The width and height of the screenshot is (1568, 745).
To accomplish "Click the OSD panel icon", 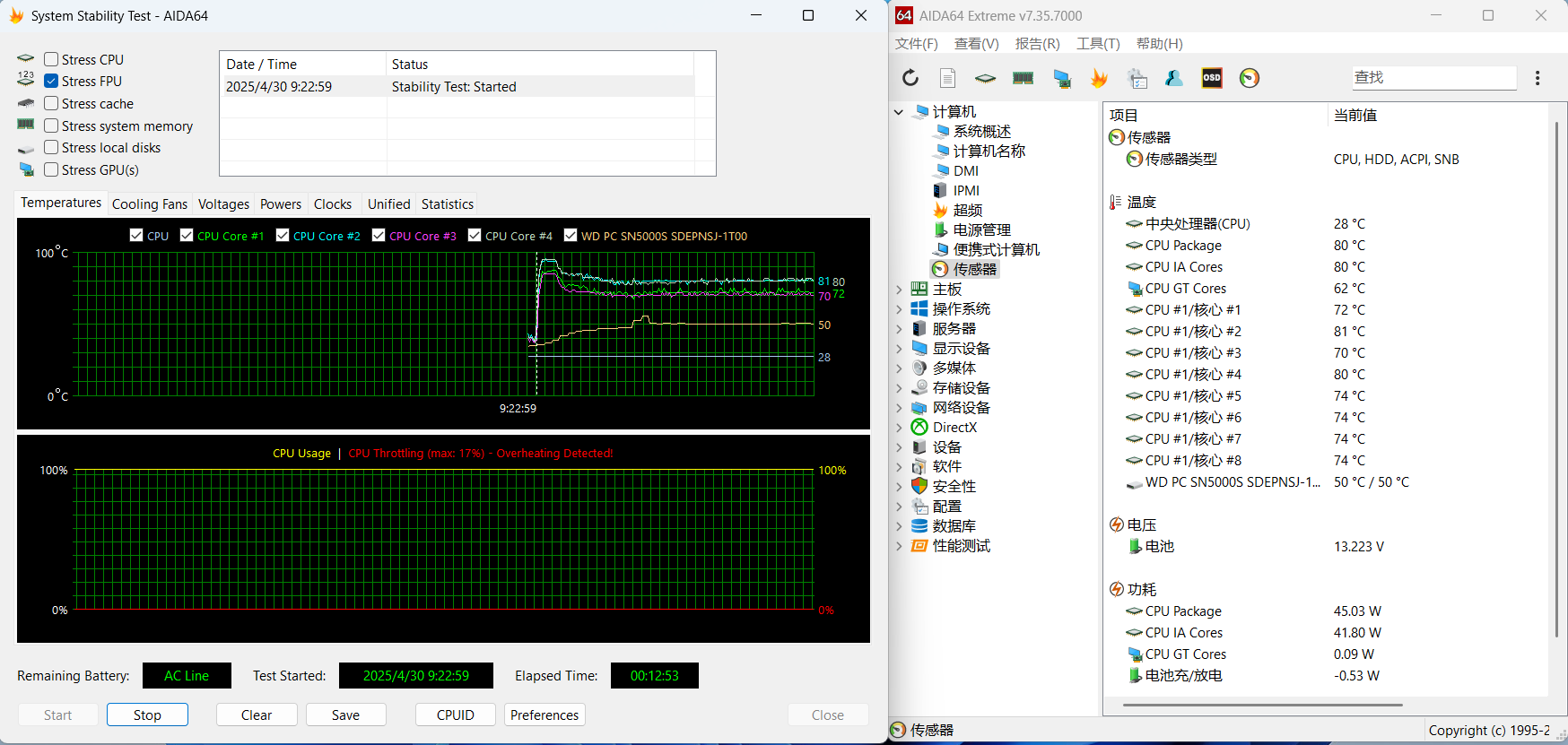I will coord(1212,78).
